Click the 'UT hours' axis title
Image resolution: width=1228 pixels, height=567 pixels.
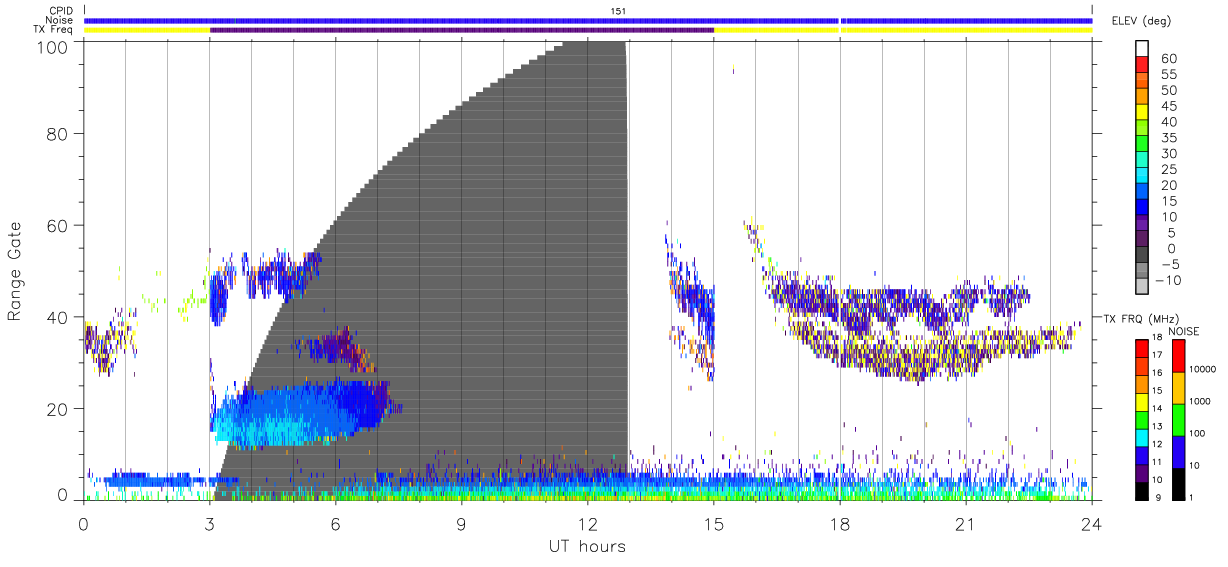tap(586, 546)
